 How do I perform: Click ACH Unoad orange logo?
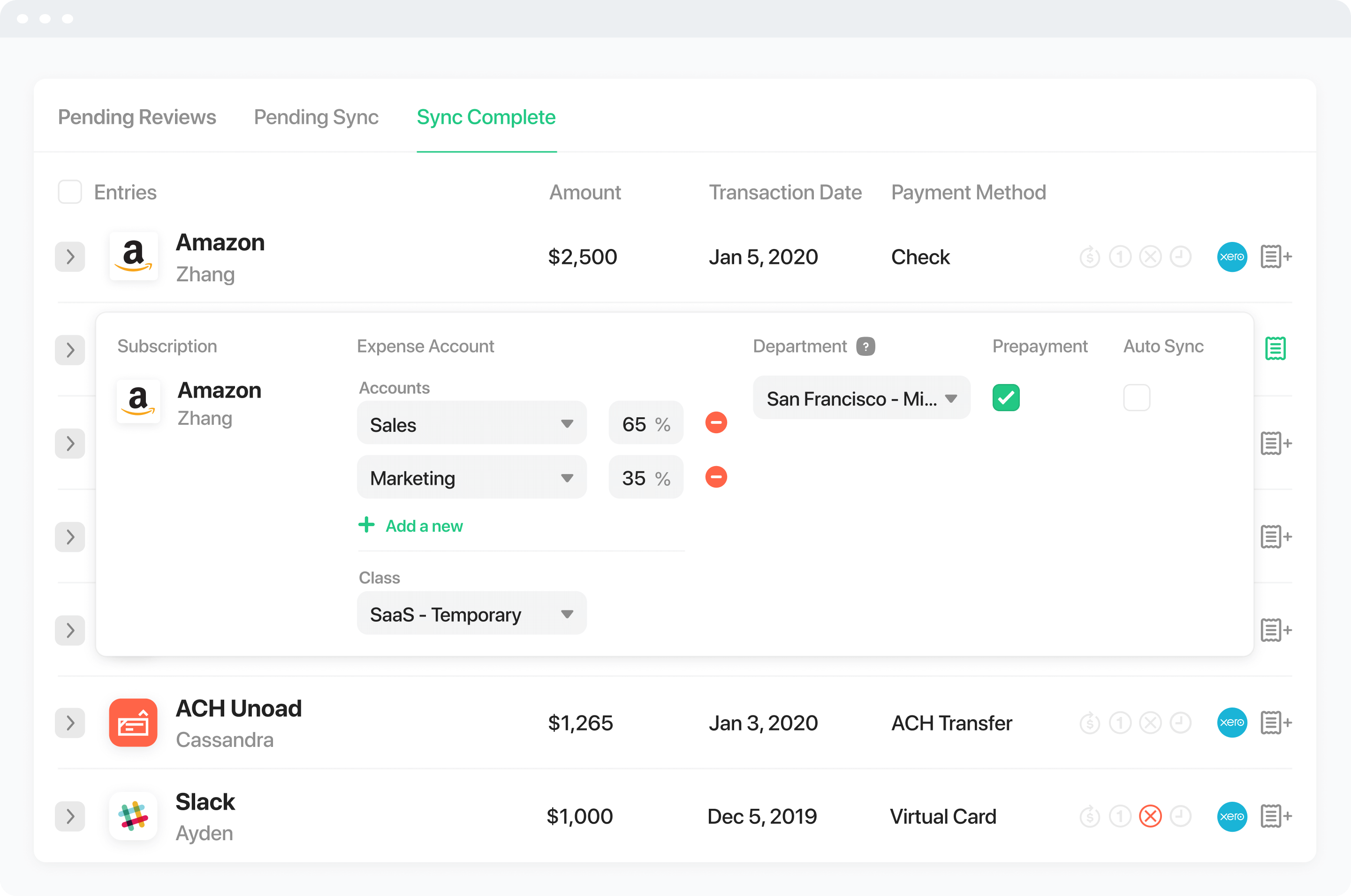click(133, 722)
